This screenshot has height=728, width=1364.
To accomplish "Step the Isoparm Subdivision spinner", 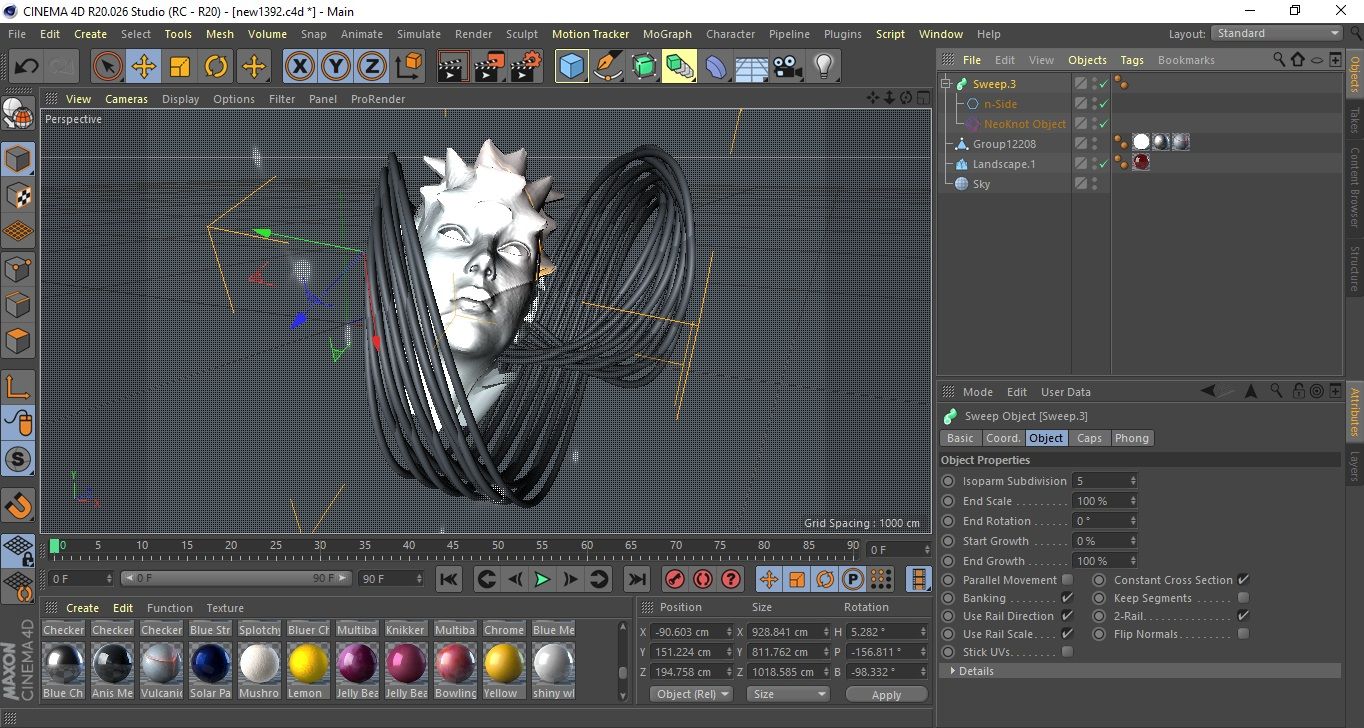I will (x=1133, y=481).
